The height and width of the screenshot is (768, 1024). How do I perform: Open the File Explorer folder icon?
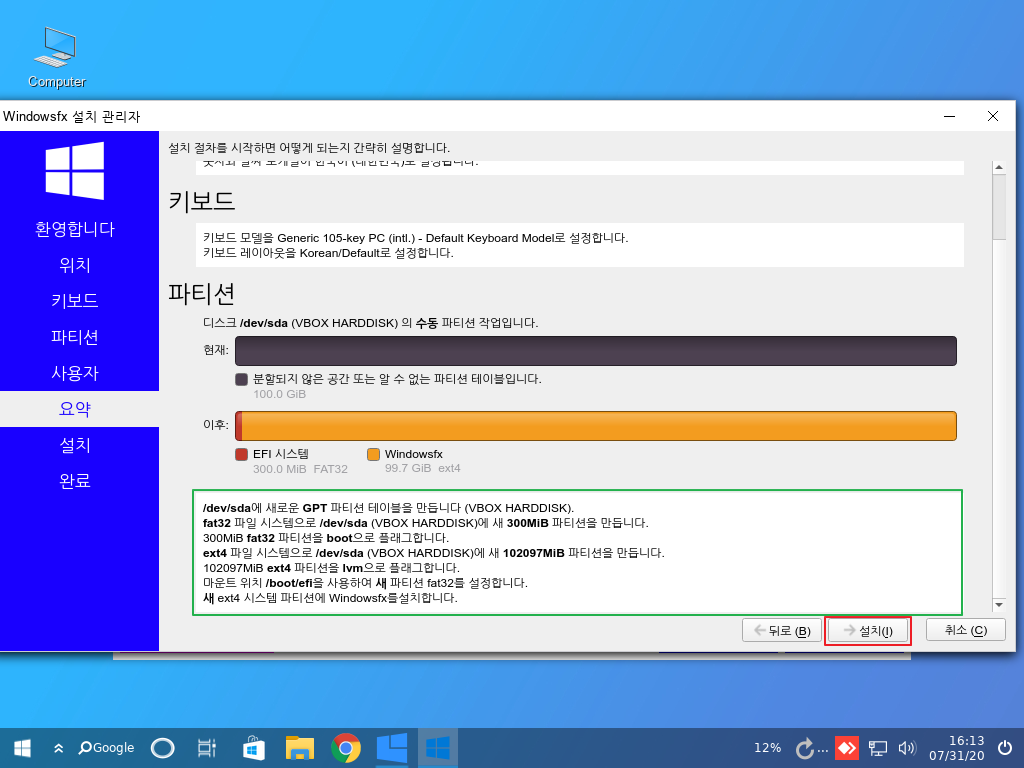pos(300,748)
